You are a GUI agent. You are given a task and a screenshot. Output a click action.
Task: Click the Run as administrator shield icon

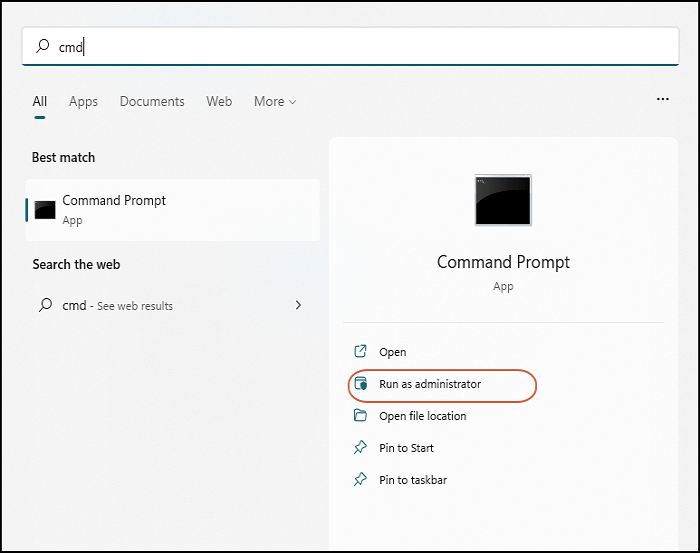[361, 384]
